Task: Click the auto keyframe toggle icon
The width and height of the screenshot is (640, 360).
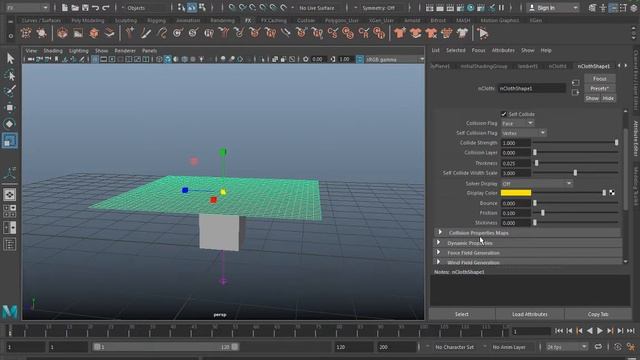Action: pos(618,347)
